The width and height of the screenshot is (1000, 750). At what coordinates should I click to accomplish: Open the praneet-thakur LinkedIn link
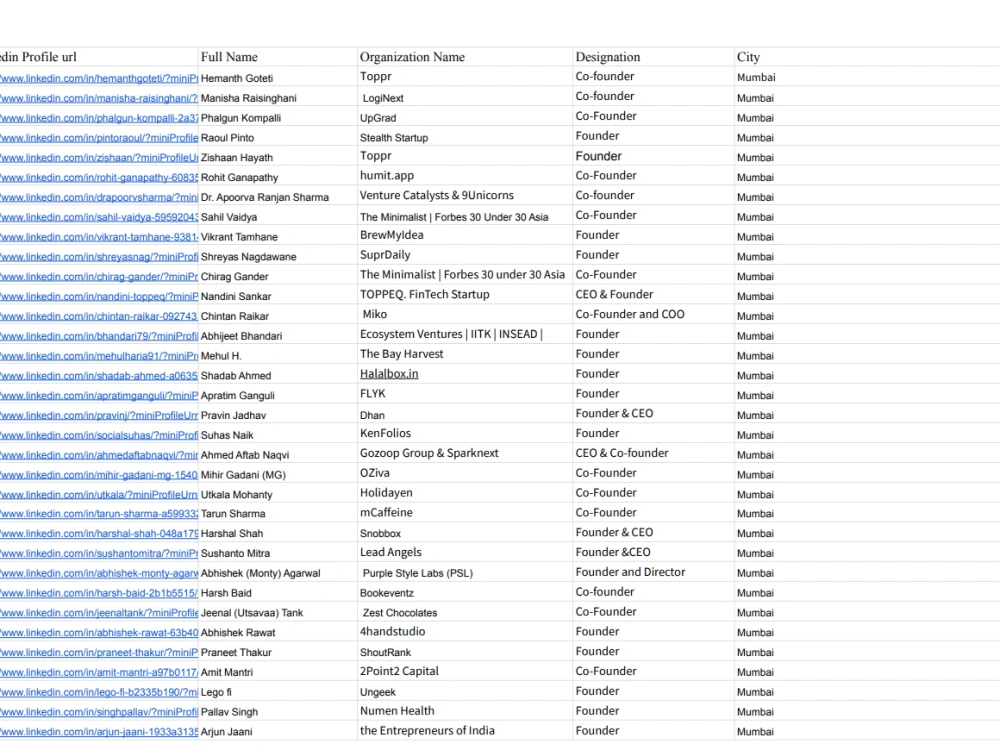[99, 652]
